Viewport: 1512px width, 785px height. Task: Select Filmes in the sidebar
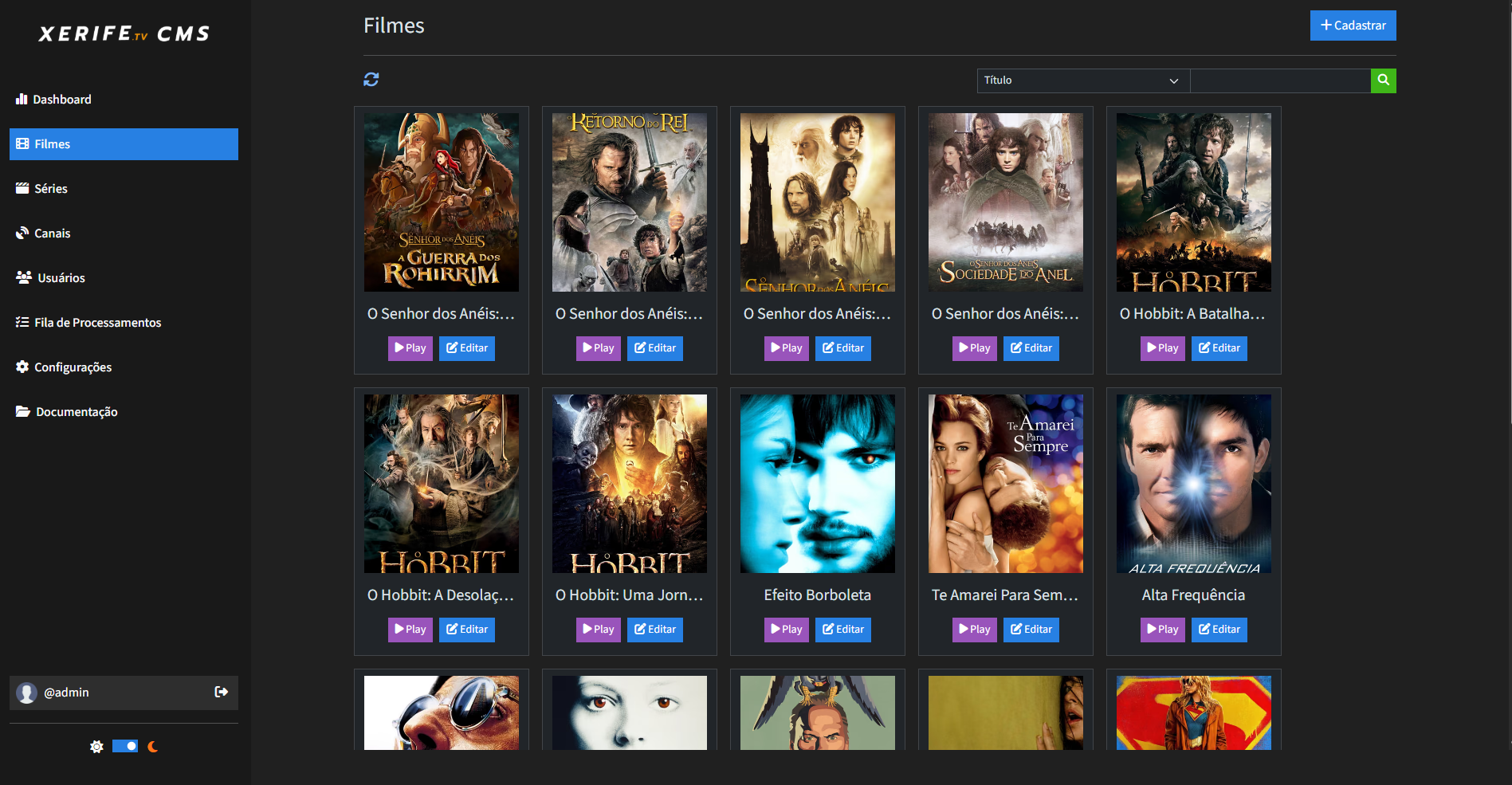[124, 144]
